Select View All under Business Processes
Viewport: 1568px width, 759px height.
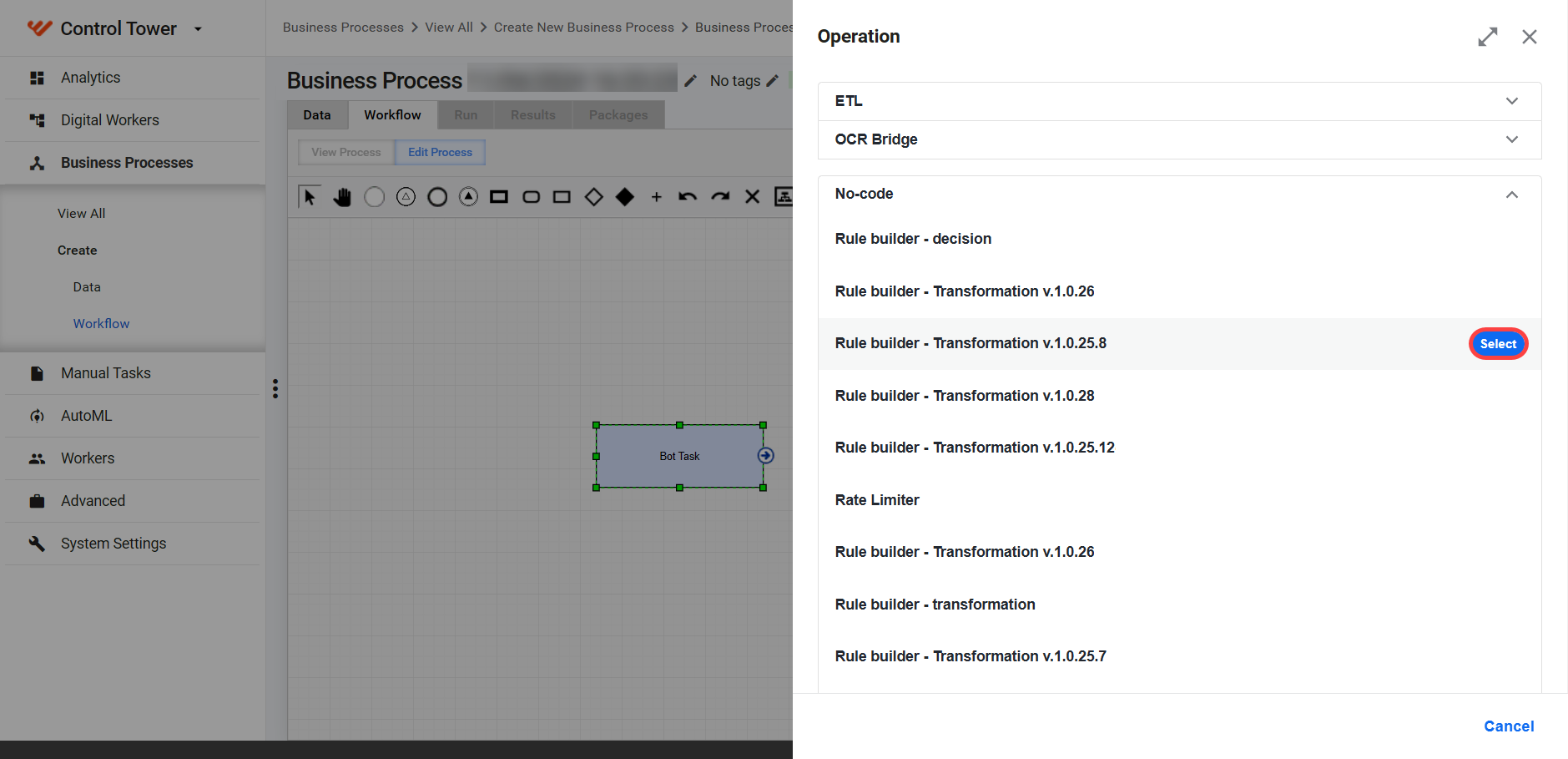tap(82, 214)
